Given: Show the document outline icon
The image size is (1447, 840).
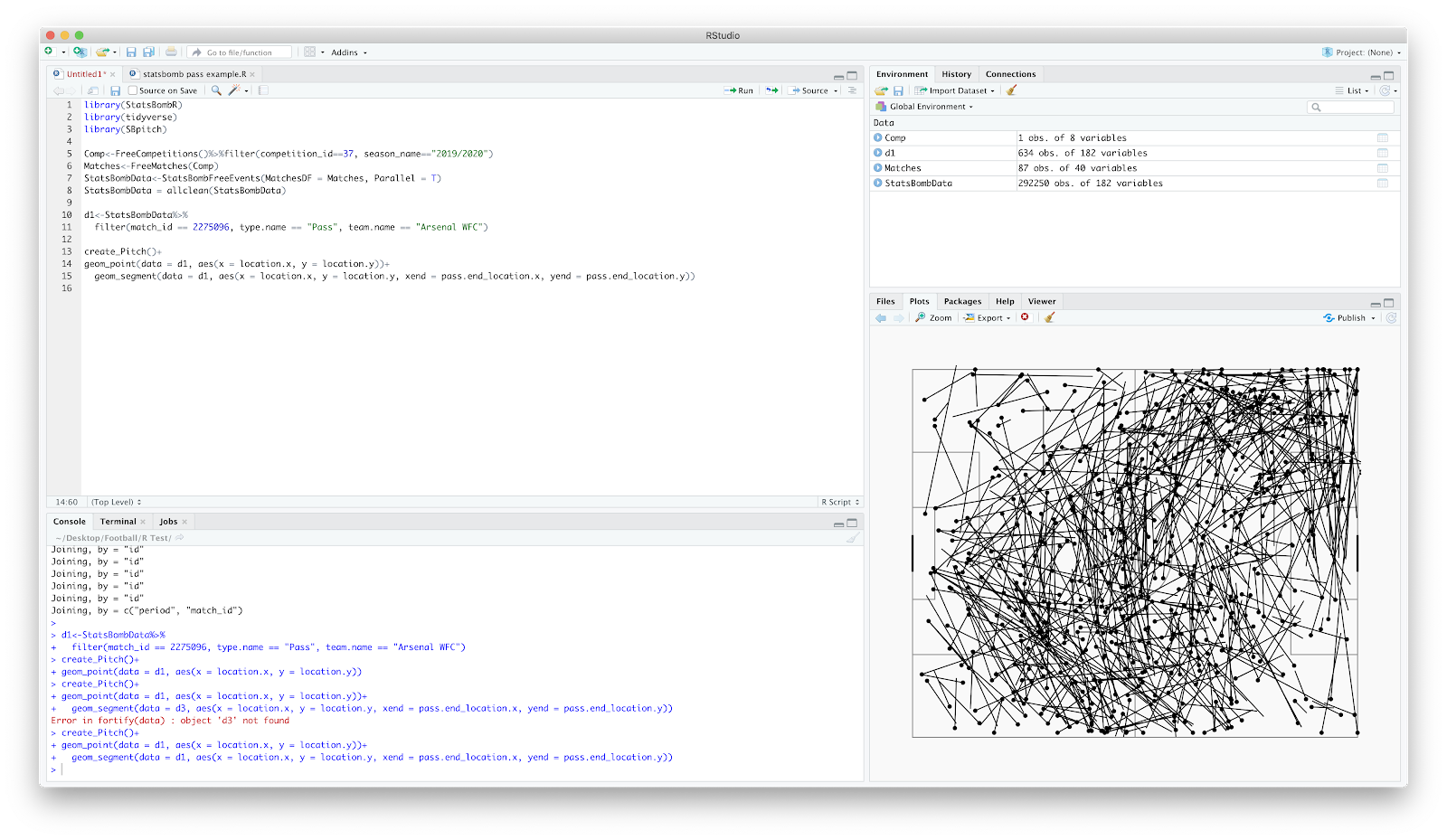Looking at the screenshot, I should pyautogui.click(x=852, y=90).
